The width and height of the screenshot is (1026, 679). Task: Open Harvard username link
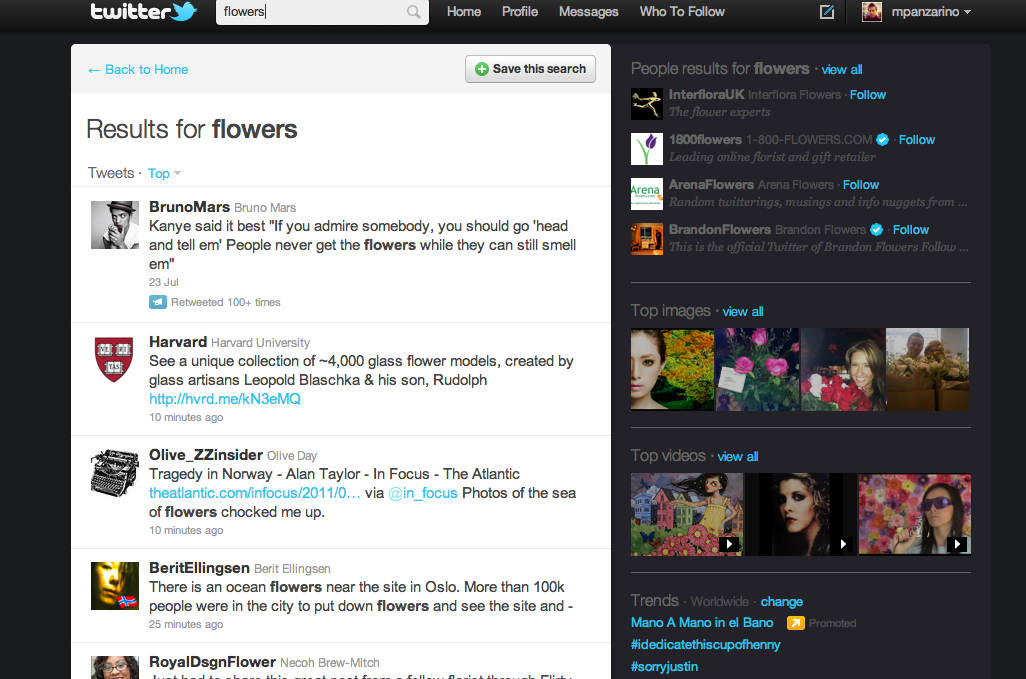point(178,342)
